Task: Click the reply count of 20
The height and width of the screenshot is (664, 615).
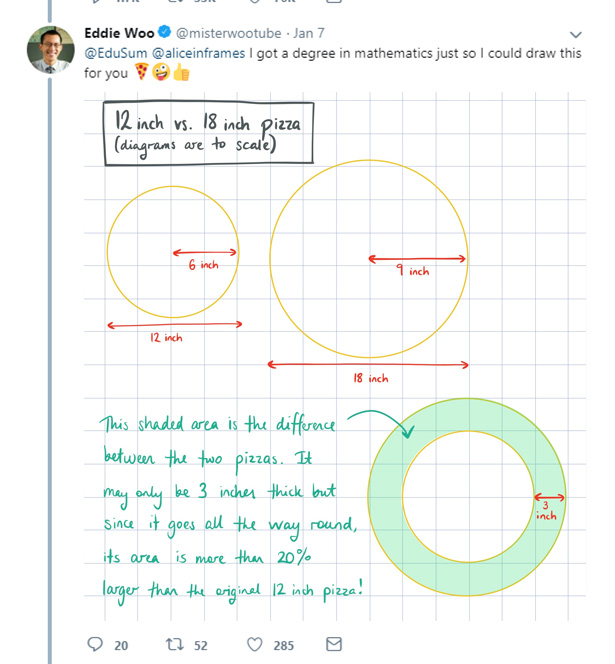Action: point(121,645)
